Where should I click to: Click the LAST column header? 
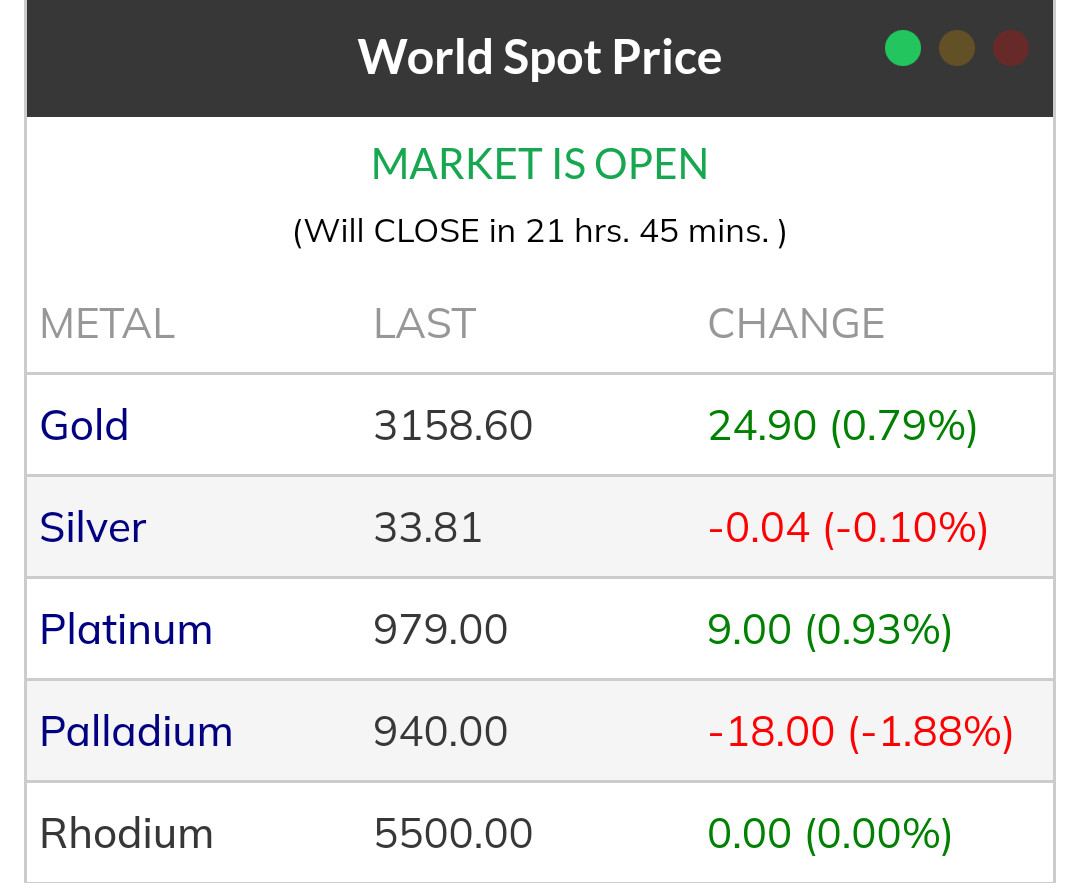425,324
